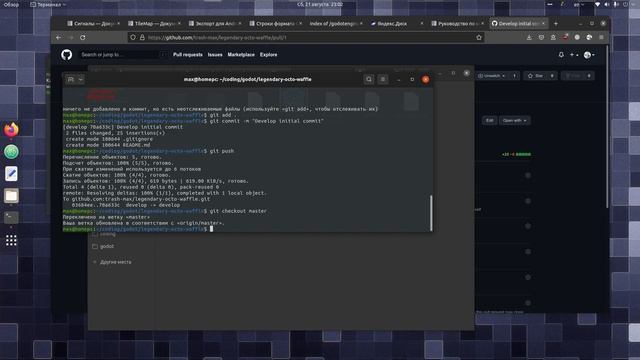Show all applications grid in the dock
This screenshot has height=360, width=640.
(11, 240)
